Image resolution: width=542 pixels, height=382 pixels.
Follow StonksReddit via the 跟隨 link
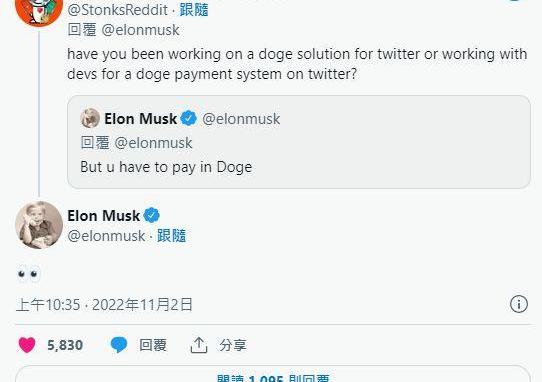[x=194, y=10]
